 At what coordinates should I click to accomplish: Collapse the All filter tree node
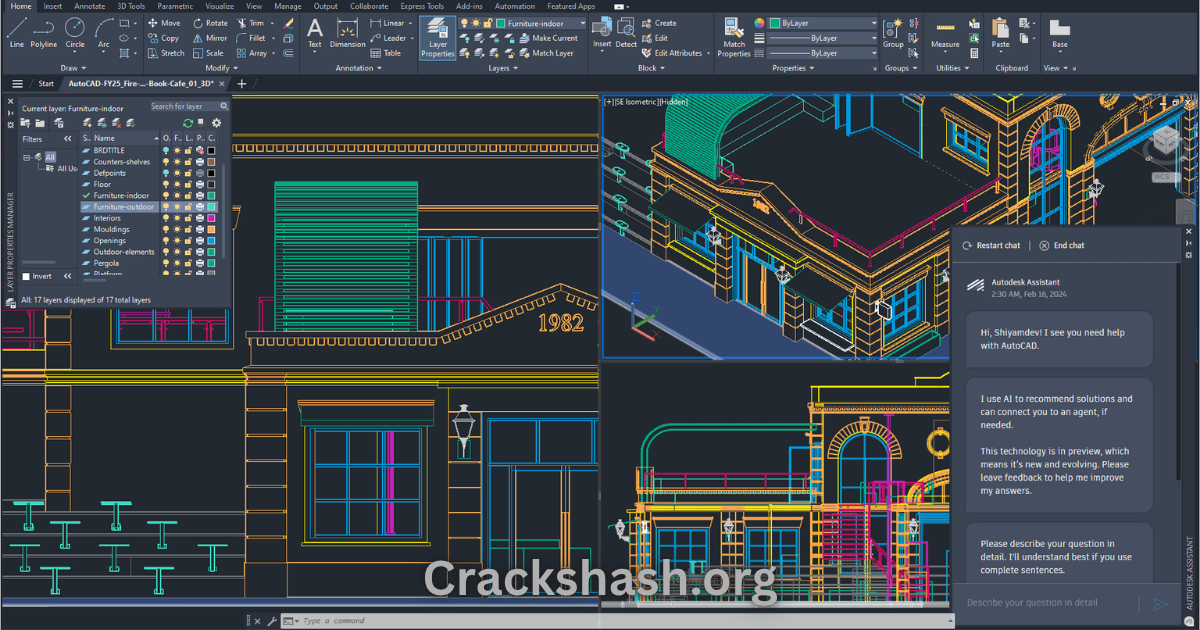(27, 157)
